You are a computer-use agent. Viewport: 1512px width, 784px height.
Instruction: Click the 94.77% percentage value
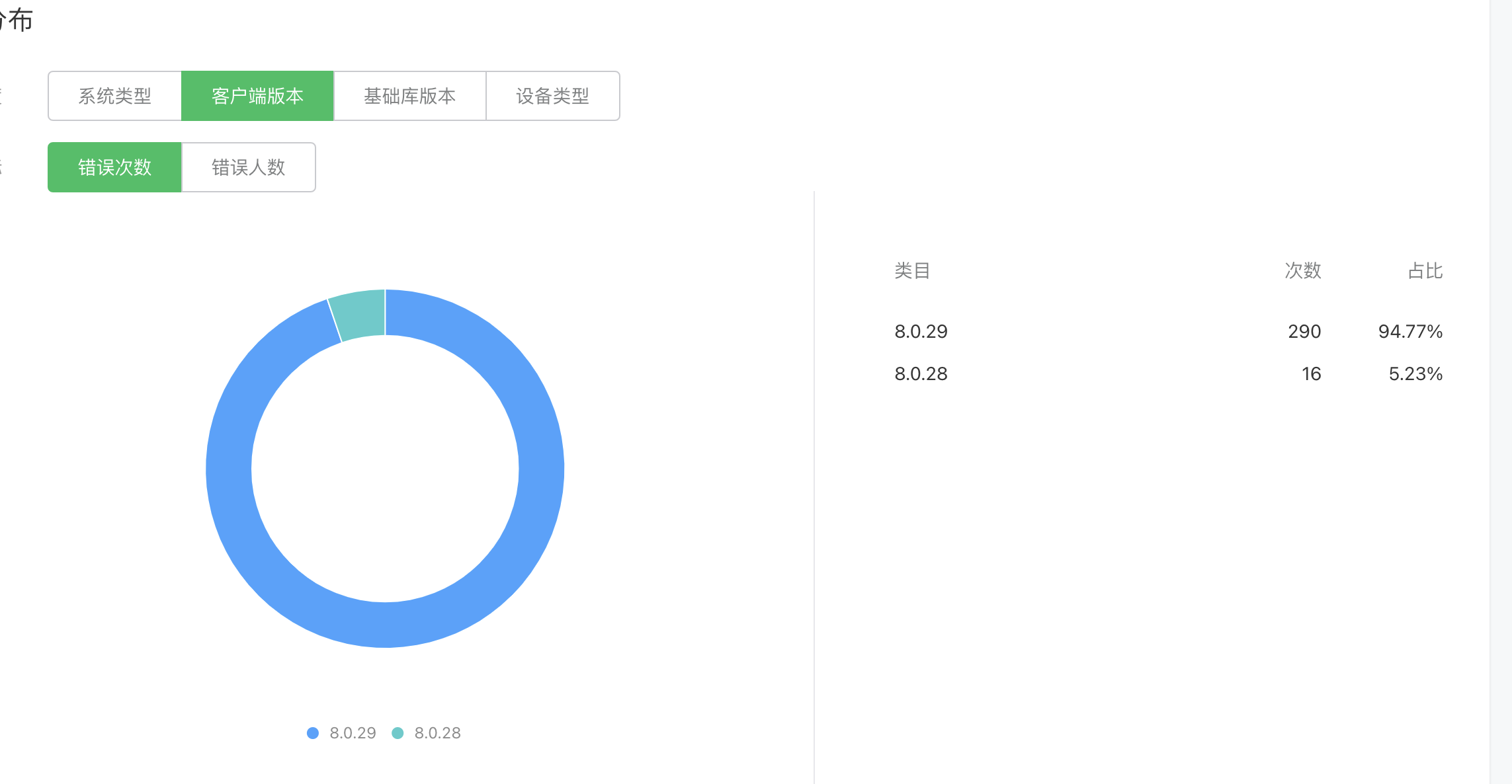(1410, 331)
